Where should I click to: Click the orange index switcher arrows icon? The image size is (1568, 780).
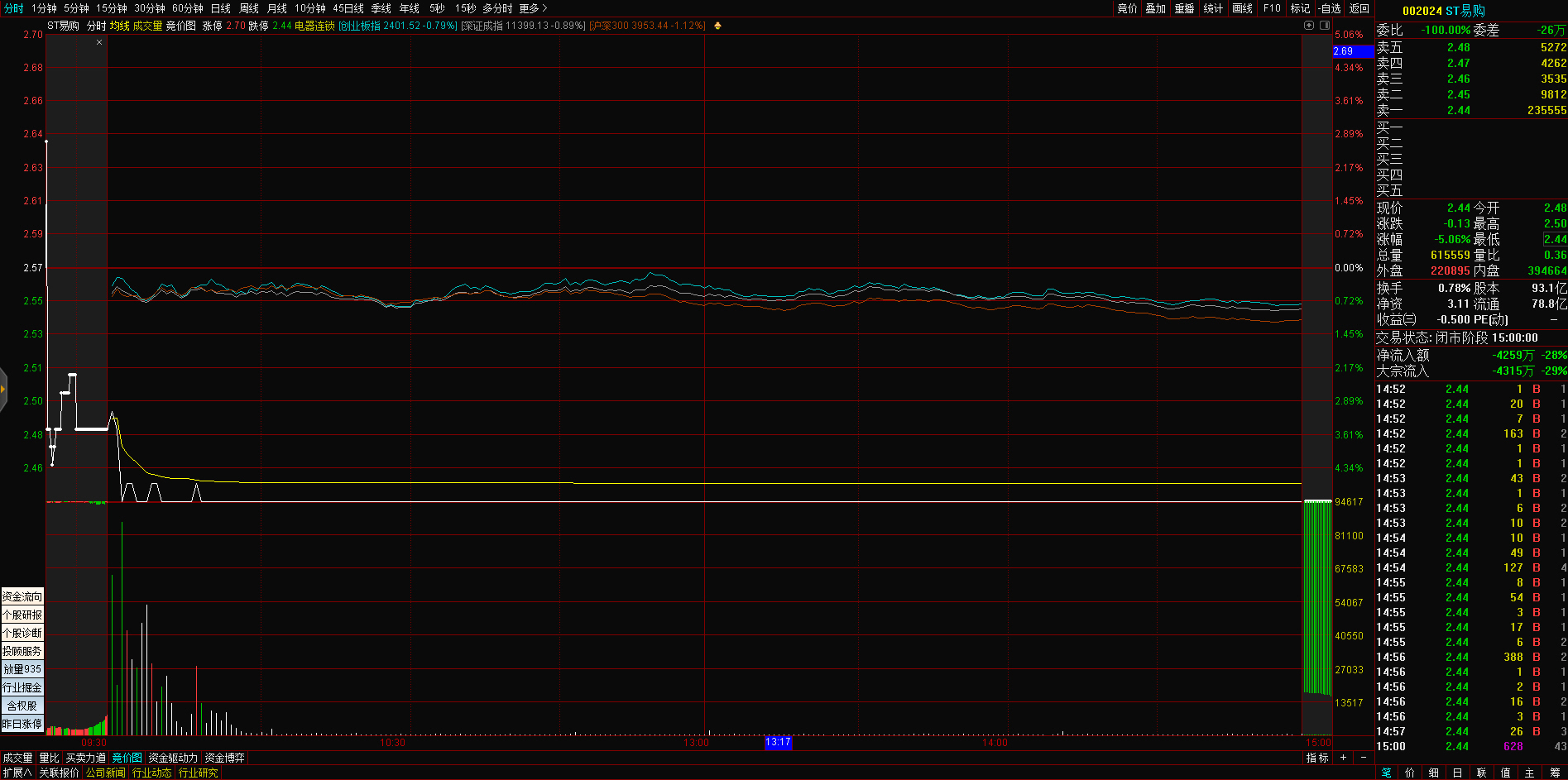click(717, 26)
